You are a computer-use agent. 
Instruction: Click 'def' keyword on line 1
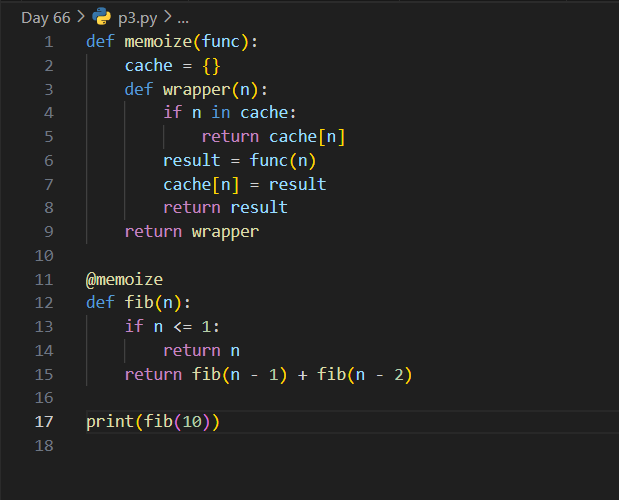point(100,42)
